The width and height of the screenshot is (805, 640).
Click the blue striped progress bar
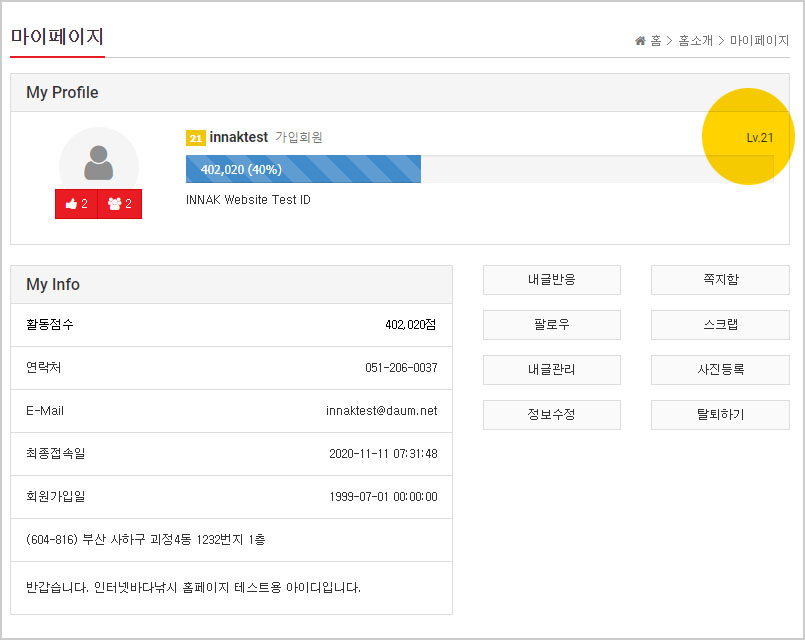(303, 169)
